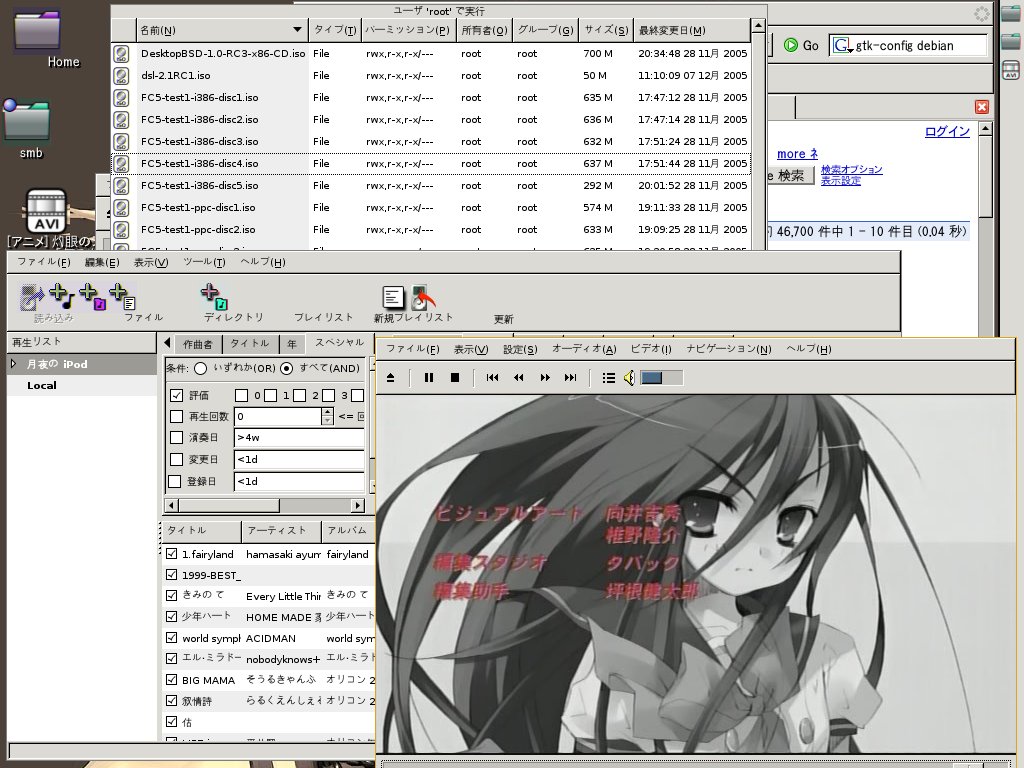This screenshot has height=768, width=1024.
Task: Uncheck the 1.fairyland track checkbox
Action: tap(172, 554)
